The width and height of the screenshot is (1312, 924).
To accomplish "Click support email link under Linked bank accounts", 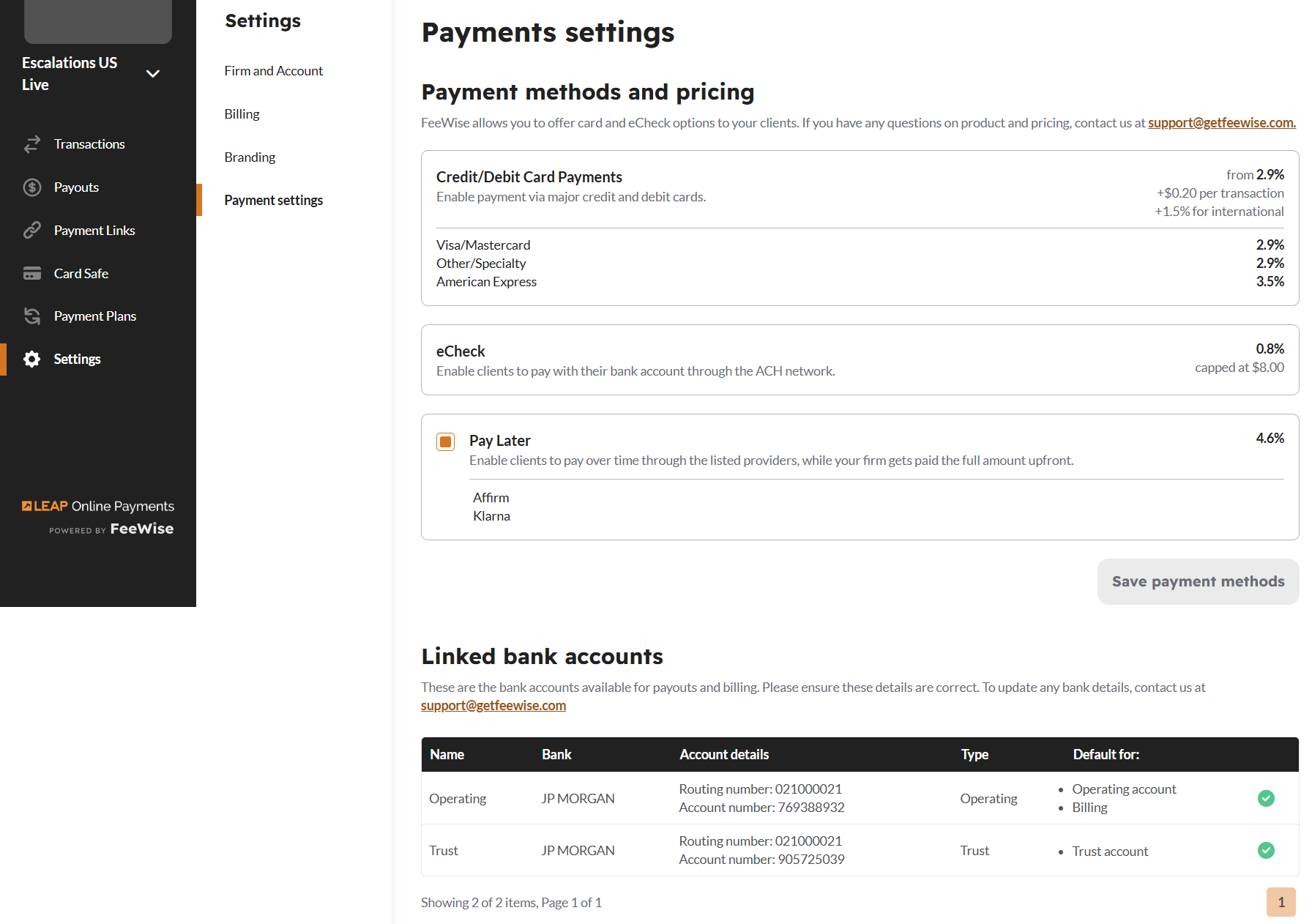I will [493, 706].
